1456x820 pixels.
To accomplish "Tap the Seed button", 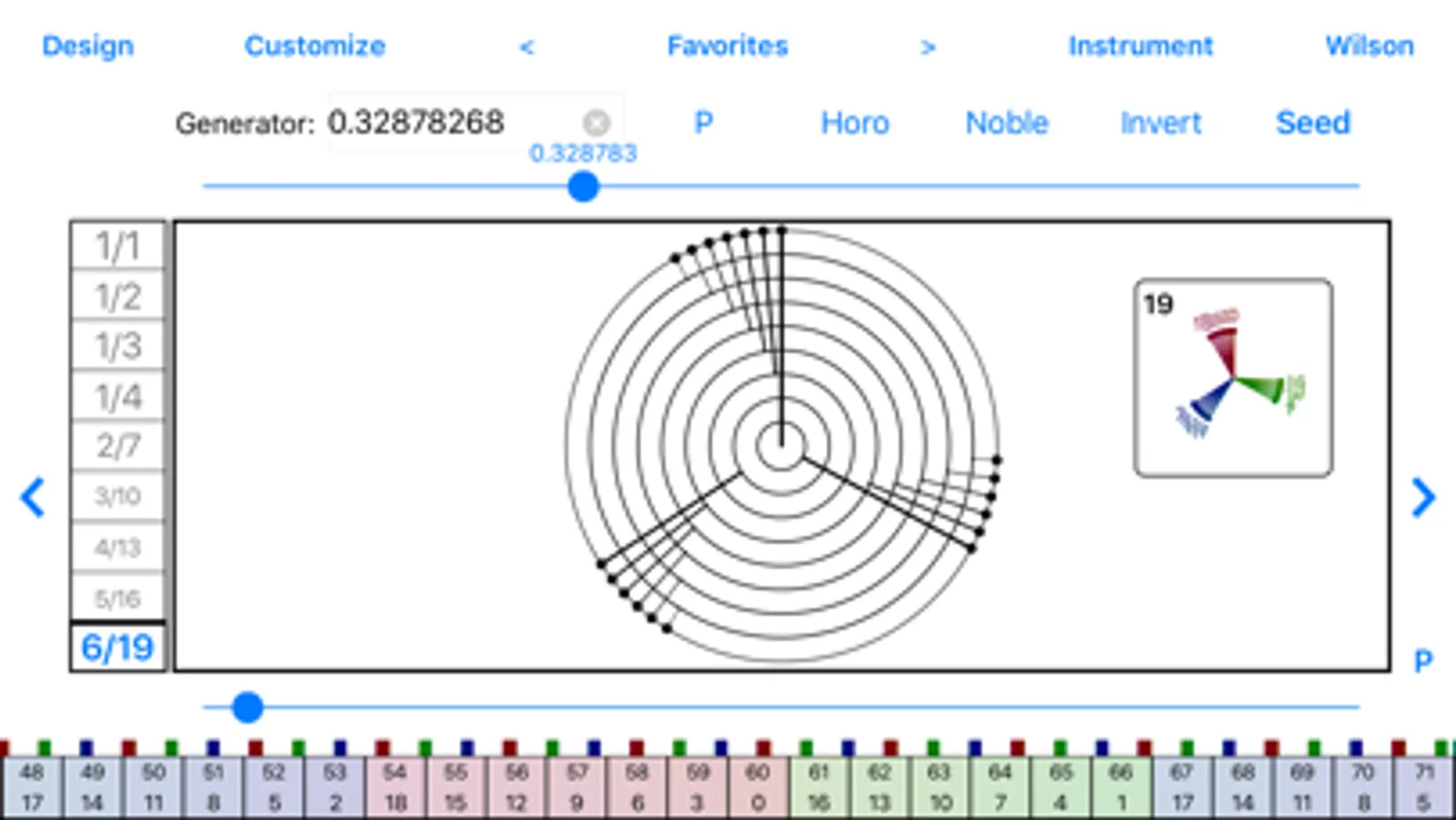I will coord(1313,122).
